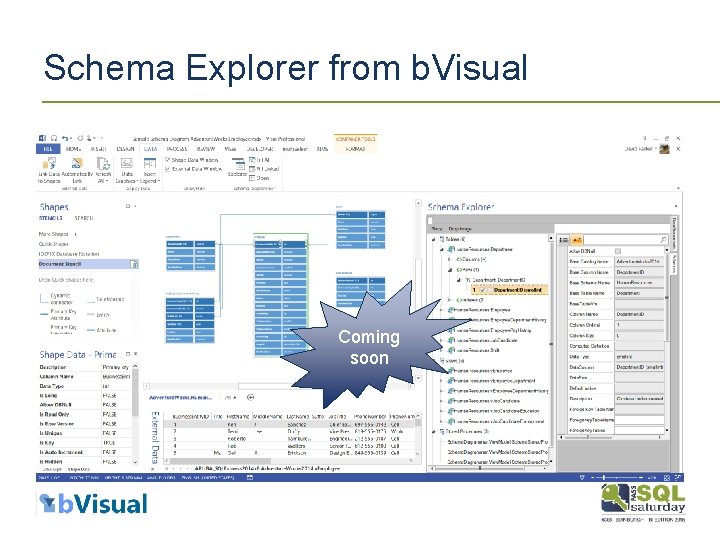The width and height of the screenshot is (720, 540).
Task: Select the HumanResources.Shift table node
Action: click(x=477, y=350)
